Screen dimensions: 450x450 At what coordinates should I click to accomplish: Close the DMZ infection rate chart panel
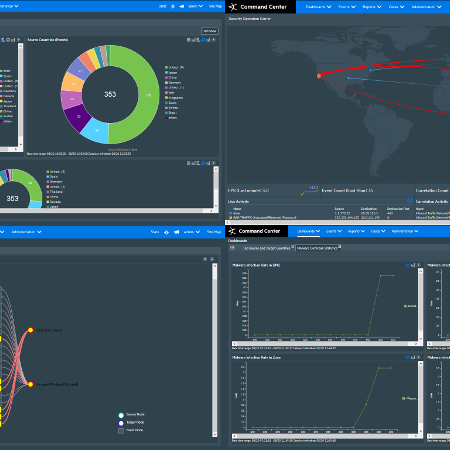[x=419, y=265]
